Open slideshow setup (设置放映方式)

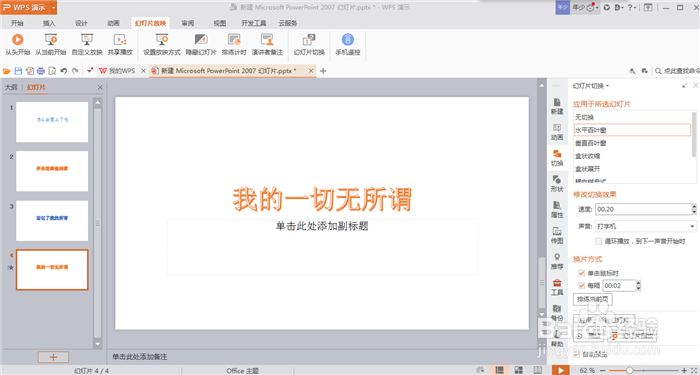162,45
